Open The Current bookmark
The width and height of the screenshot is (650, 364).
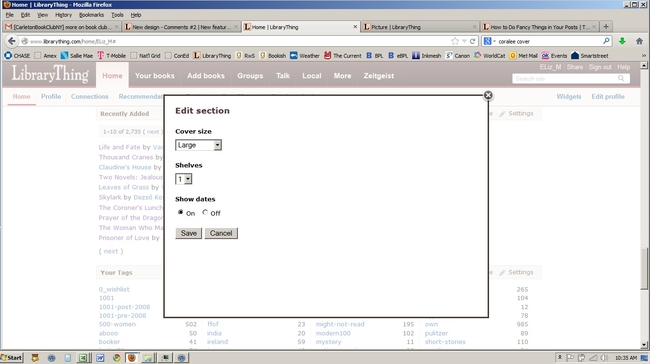tap(343, 56)
